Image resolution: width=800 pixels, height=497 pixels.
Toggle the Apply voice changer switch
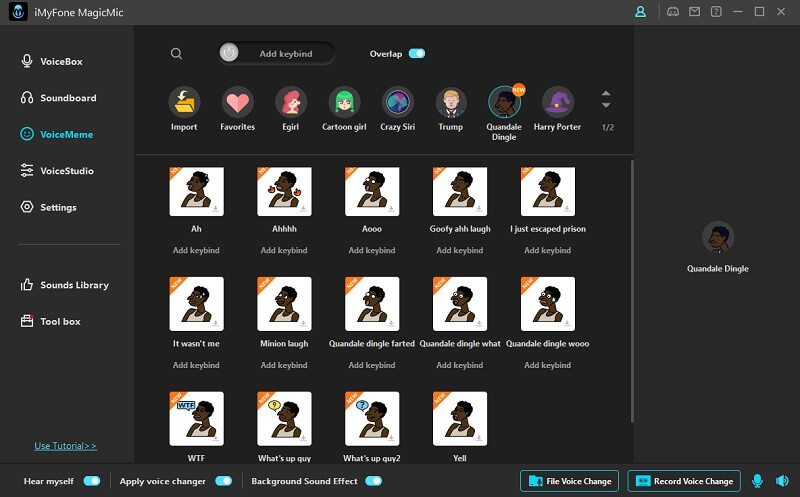[x=223, y=481]
